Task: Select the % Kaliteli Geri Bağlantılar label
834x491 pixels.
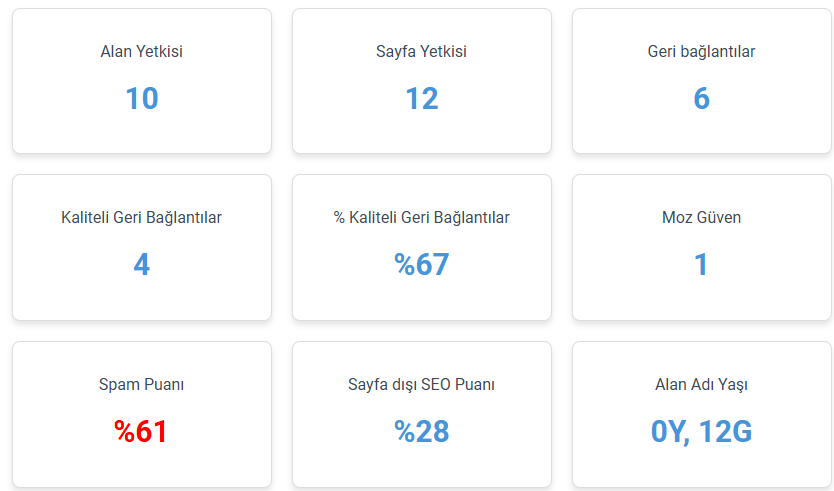Action: point(421,218)
